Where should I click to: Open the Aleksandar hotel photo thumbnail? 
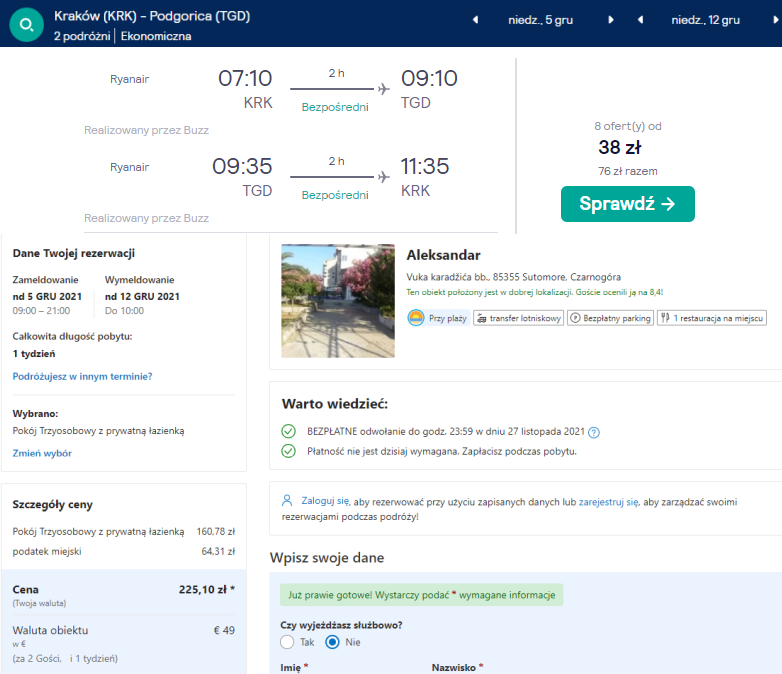click(x=338, y=301)
